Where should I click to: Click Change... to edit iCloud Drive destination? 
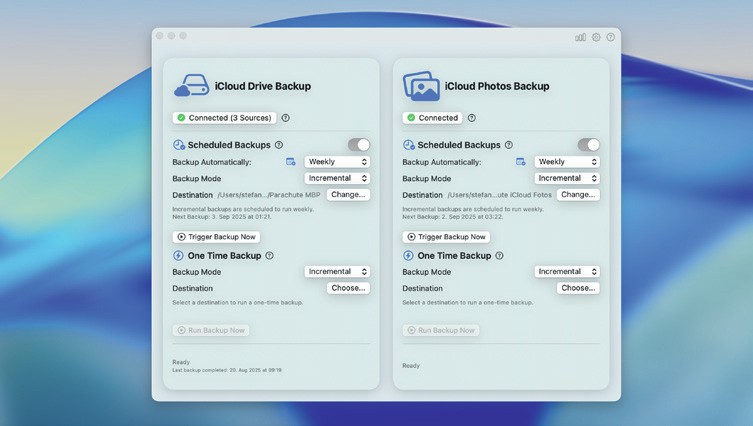348,195
